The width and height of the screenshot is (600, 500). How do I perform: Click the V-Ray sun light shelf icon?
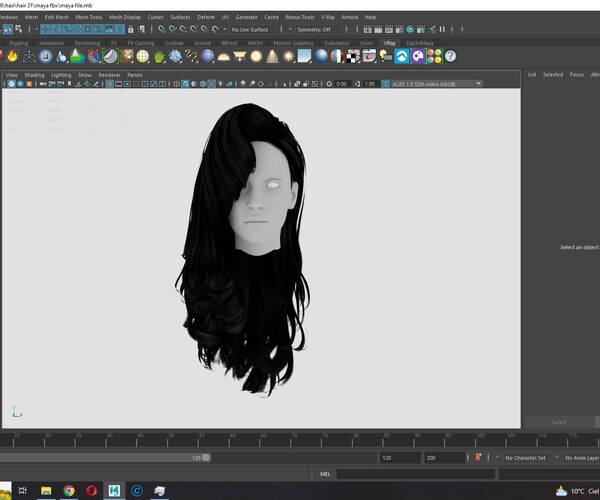pyautogui.click(x=288, y=57)
